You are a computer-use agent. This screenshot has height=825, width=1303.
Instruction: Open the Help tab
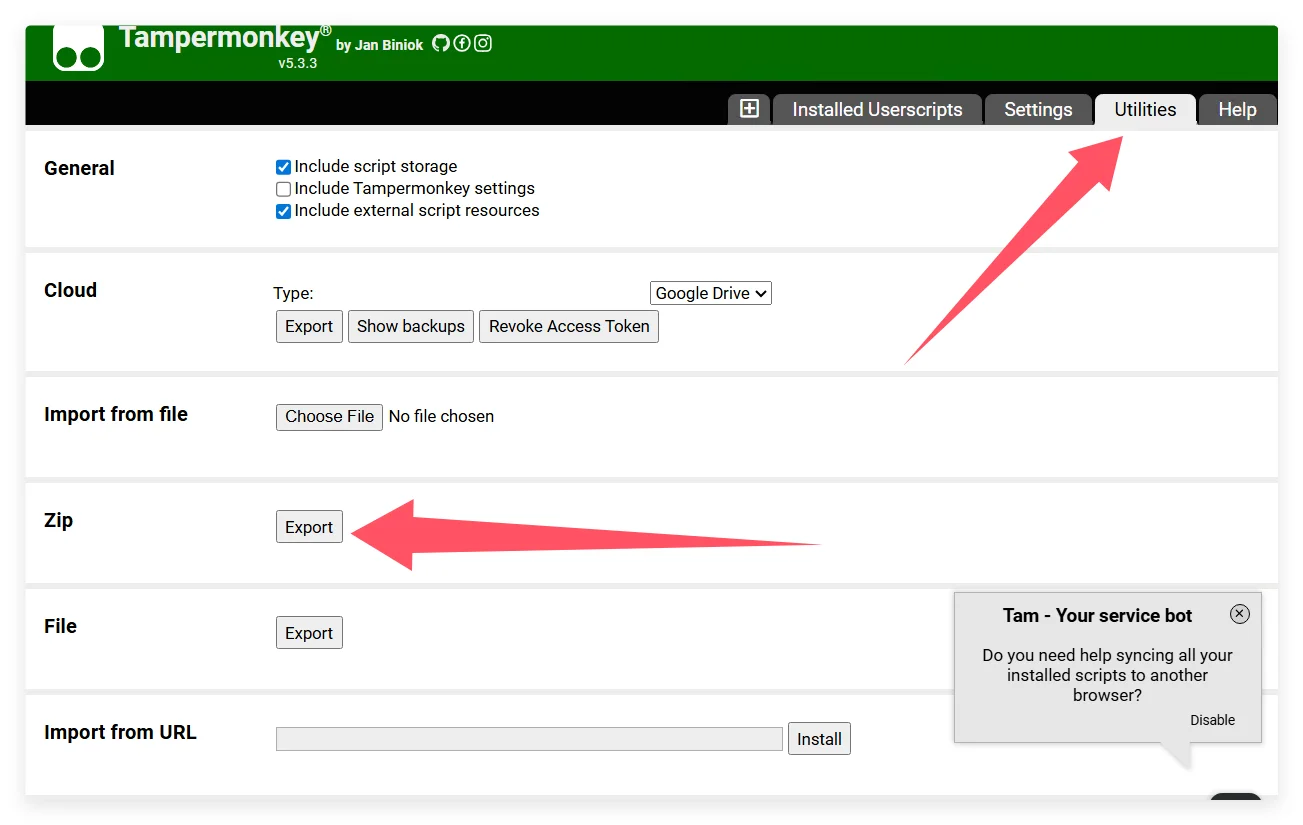(x=1237, y=110)
